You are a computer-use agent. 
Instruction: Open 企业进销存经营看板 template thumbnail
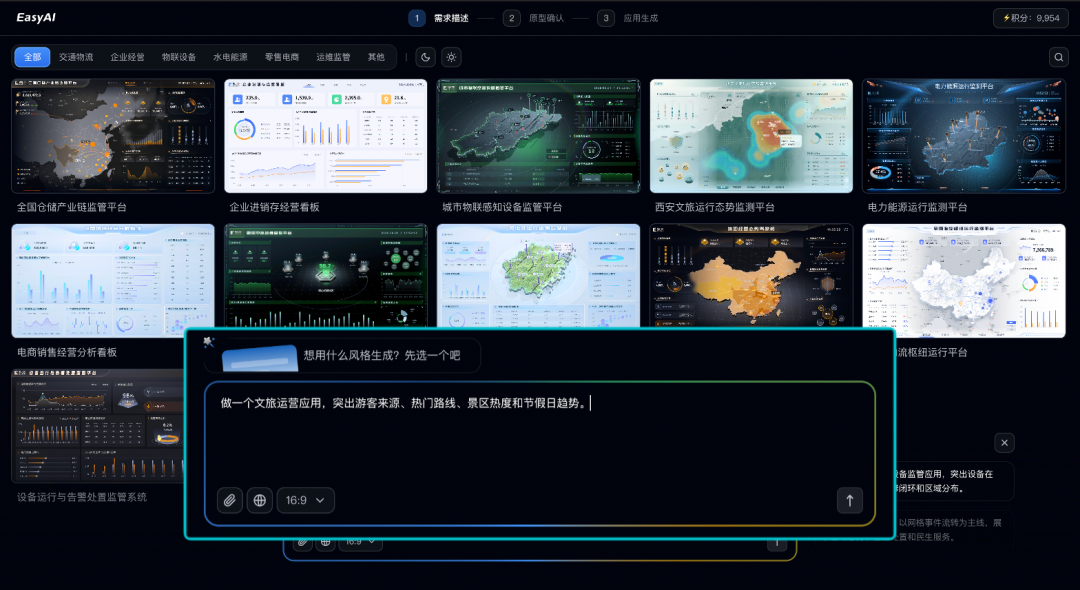(x=326, y=136)
